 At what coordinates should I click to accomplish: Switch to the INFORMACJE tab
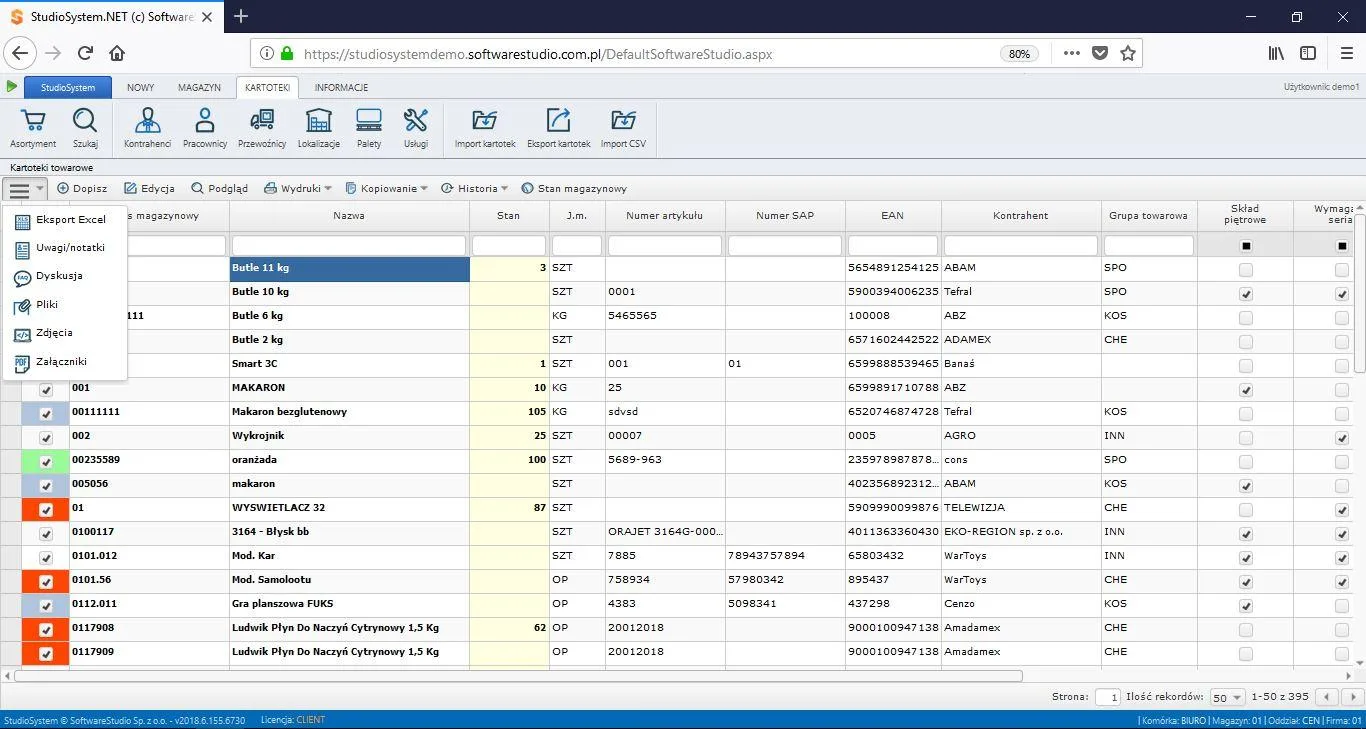pos(341,87)
